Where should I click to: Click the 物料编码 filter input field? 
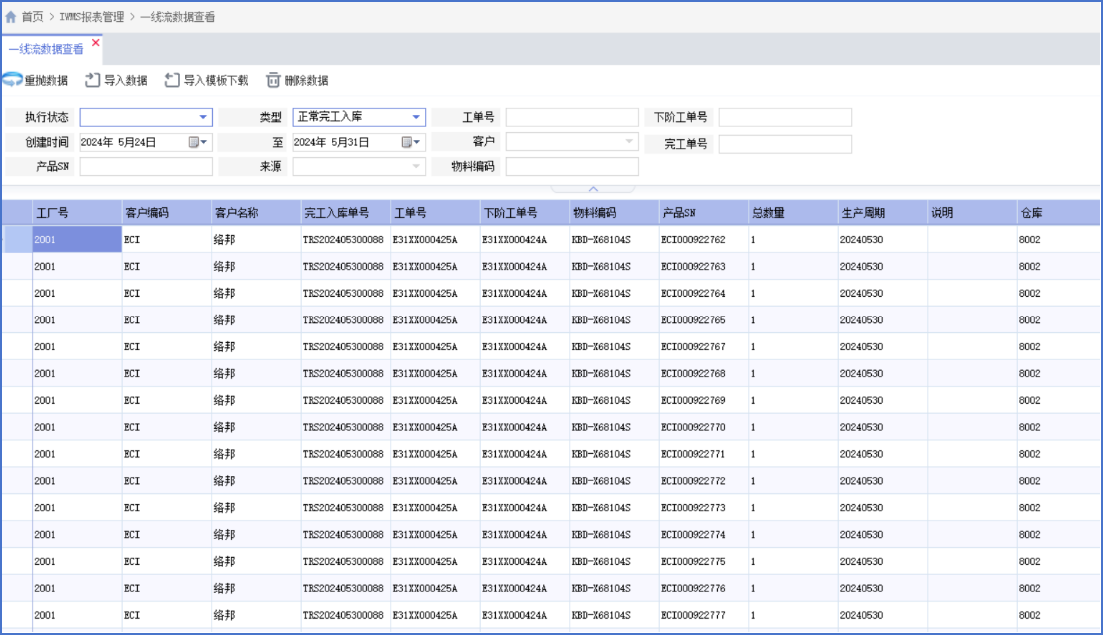pyautogui.click(x=571, y=167)
